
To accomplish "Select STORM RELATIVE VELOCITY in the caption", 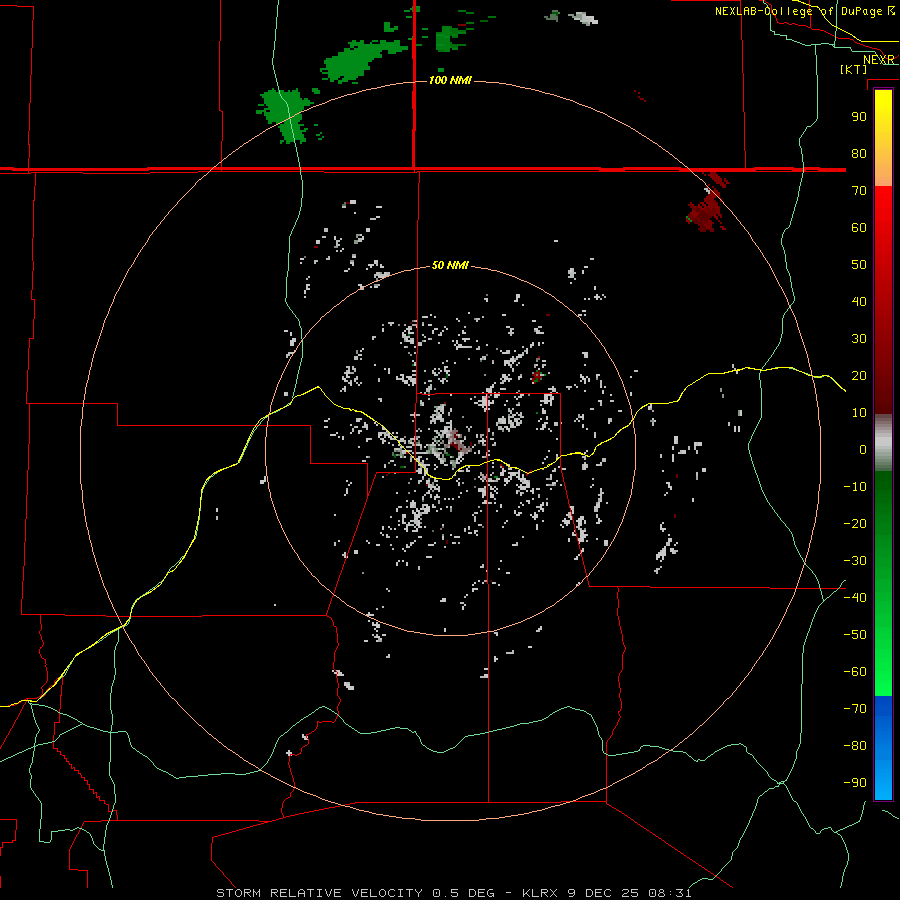I will [320, 893].
